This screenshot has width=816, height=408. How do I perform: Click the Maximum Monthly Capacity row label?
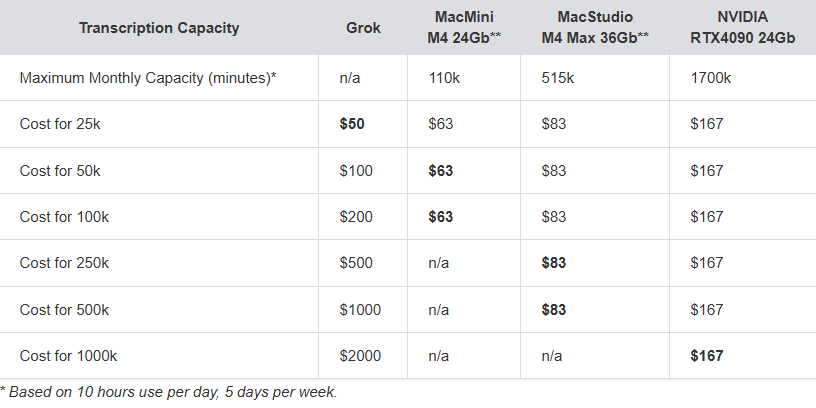point(148,78)
